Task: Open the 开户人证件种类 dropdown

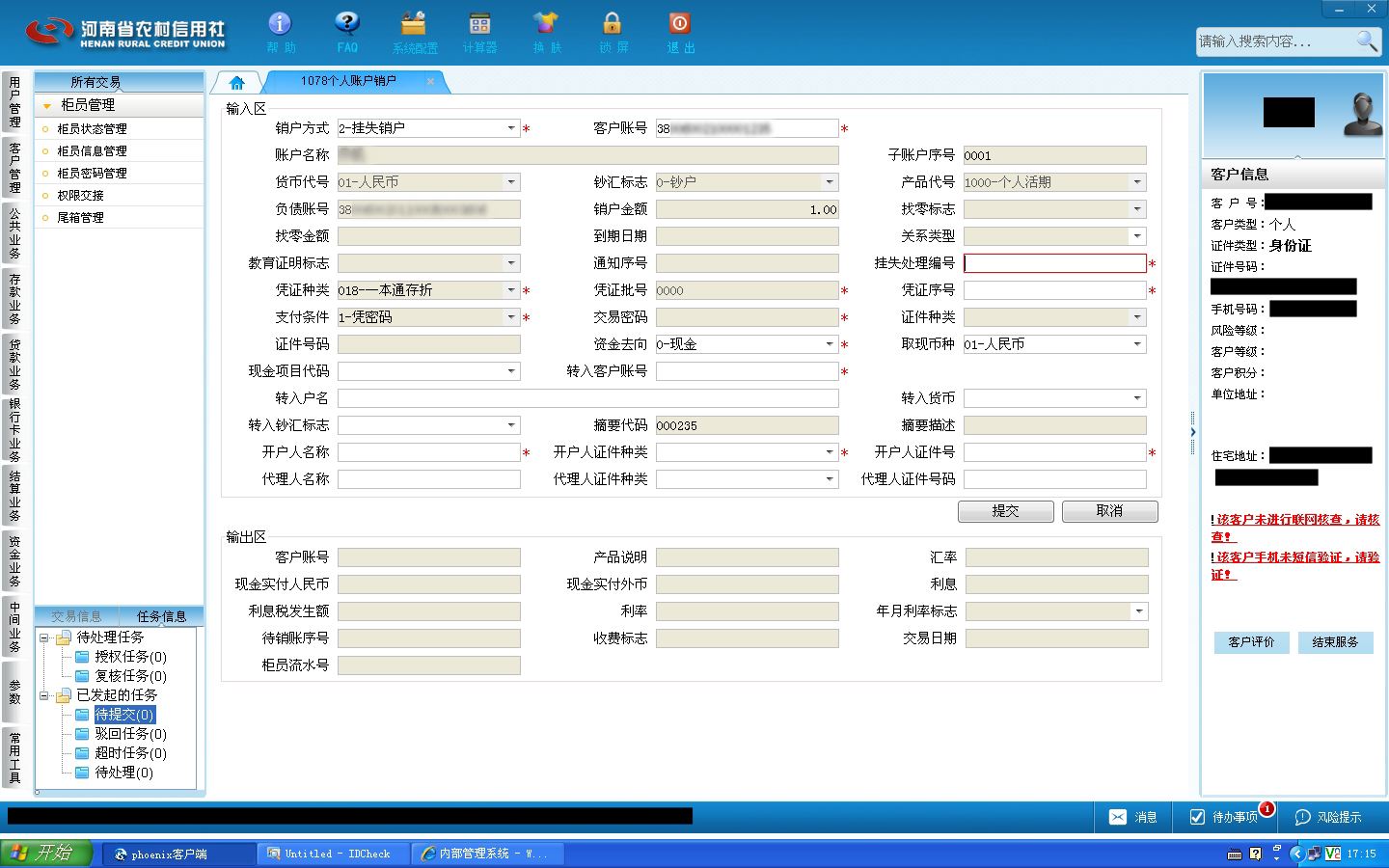Action: pyautogui.click(x=830, y=452)
